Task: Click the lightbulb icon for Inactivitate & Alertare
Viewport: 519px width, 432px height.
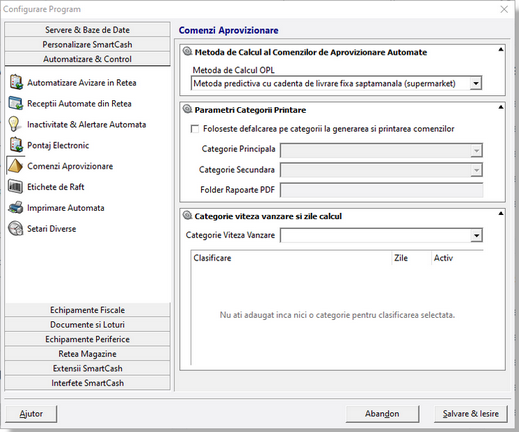Action: [14, 124]
